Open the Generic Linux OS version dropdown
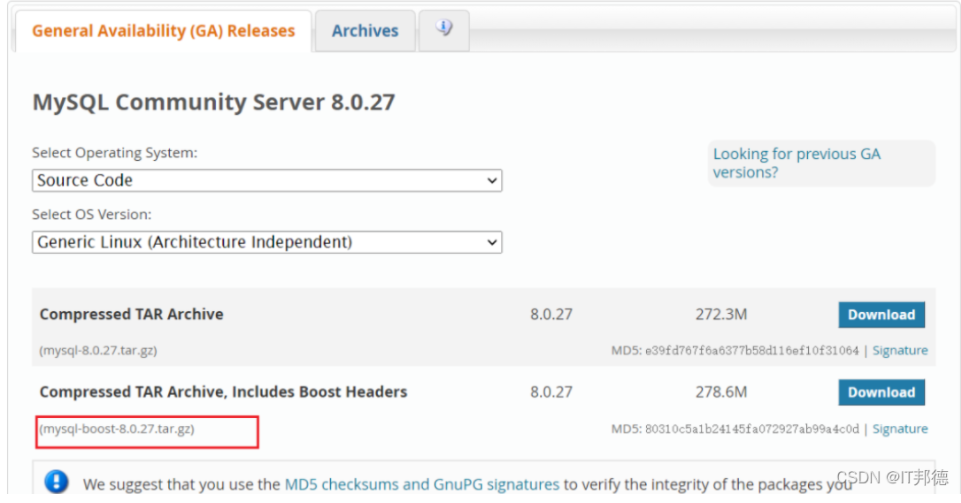The image size is (961, 503). tap(267, 243)
